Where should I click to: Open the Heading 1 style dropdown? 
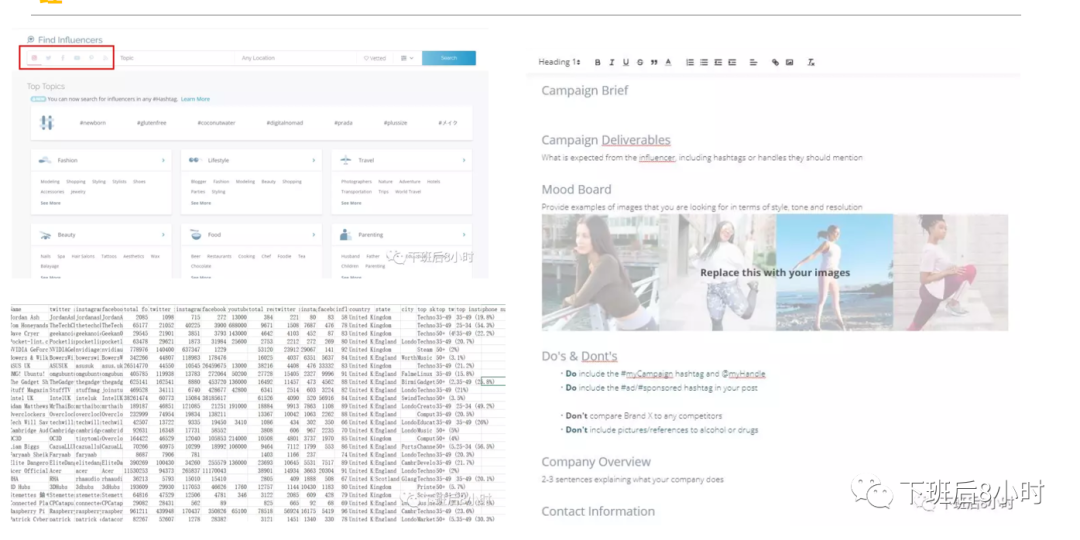[560, 62]
